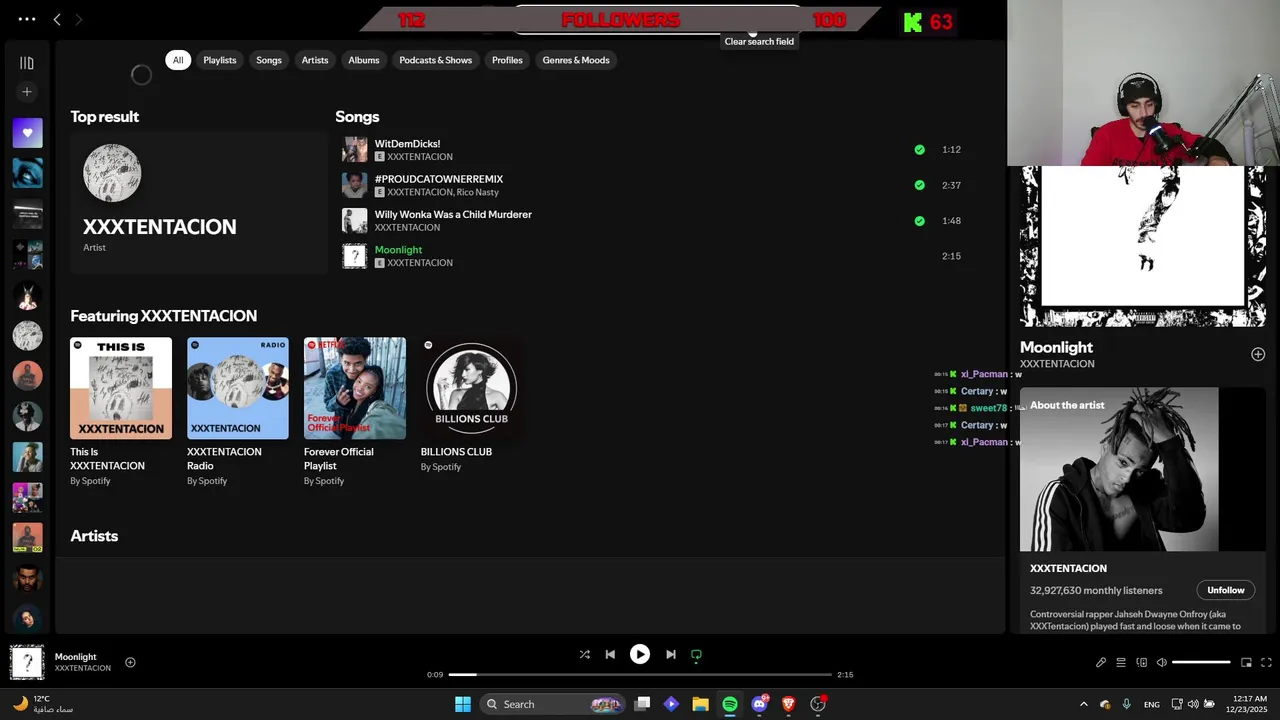Select the WitDemDicks! song row
This screenshot has width=1280, height=720.
click(x=650, y=150)
